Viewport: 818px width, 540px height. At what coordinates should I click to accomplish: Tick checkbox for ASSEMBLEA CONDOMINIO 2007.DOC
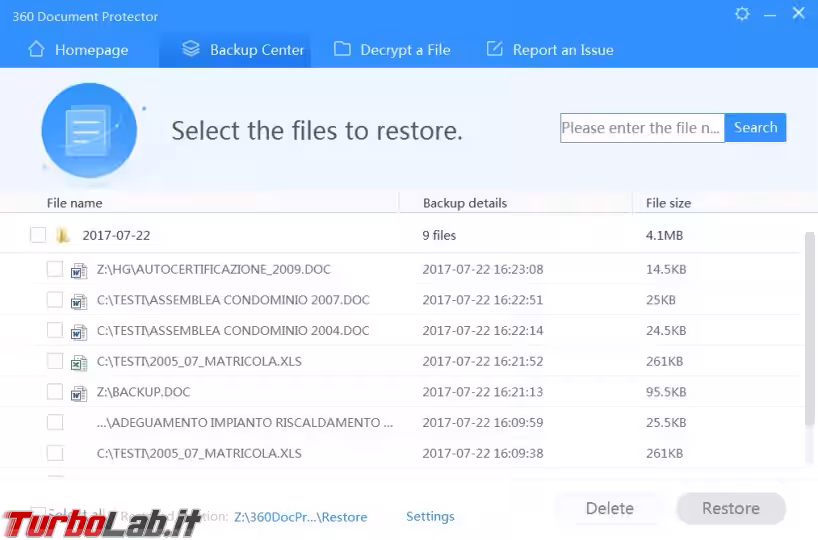coord(55,299)
